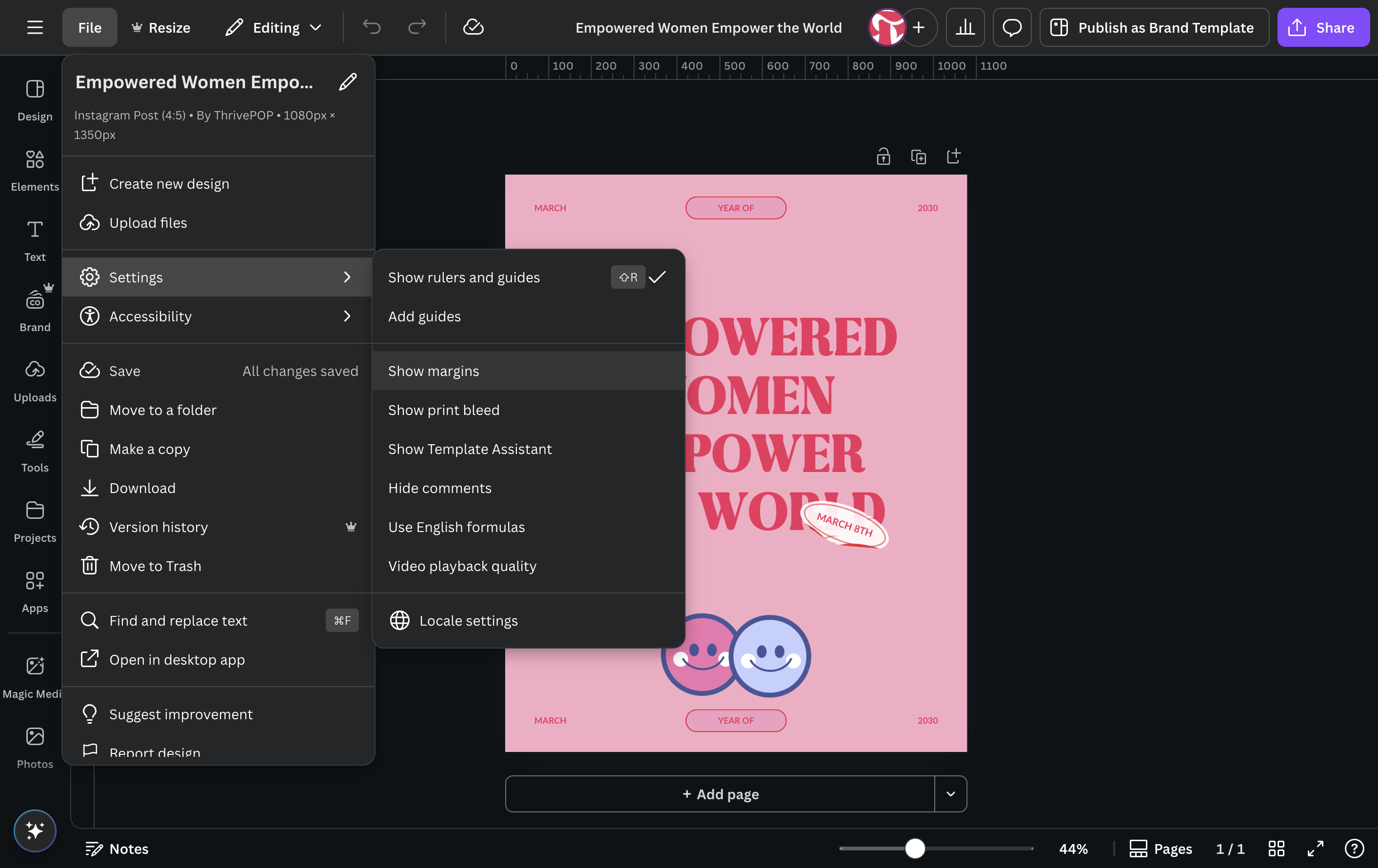Click the pencil icon to rename design
This screenshot has height=868, width=1378.
coord(348,82)
